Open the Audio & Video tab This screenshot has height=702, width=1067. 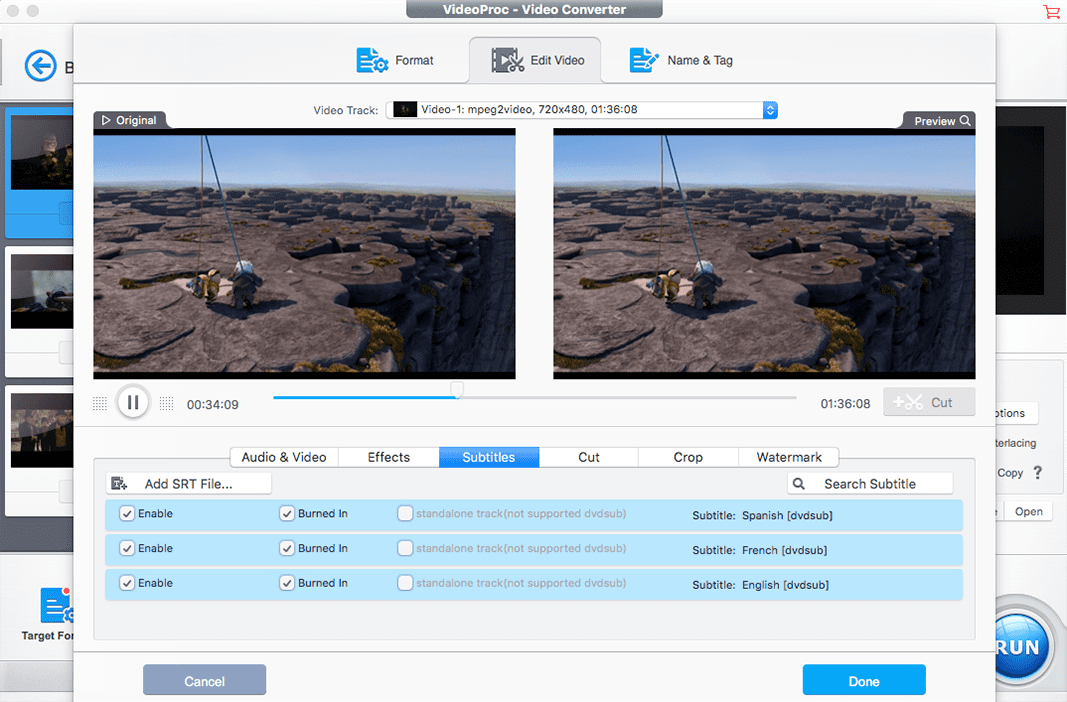[284, 457]
